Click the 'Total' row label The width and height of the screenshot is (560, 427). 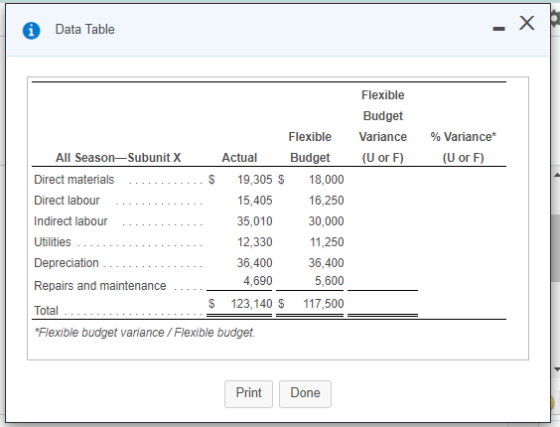point(46,310)
